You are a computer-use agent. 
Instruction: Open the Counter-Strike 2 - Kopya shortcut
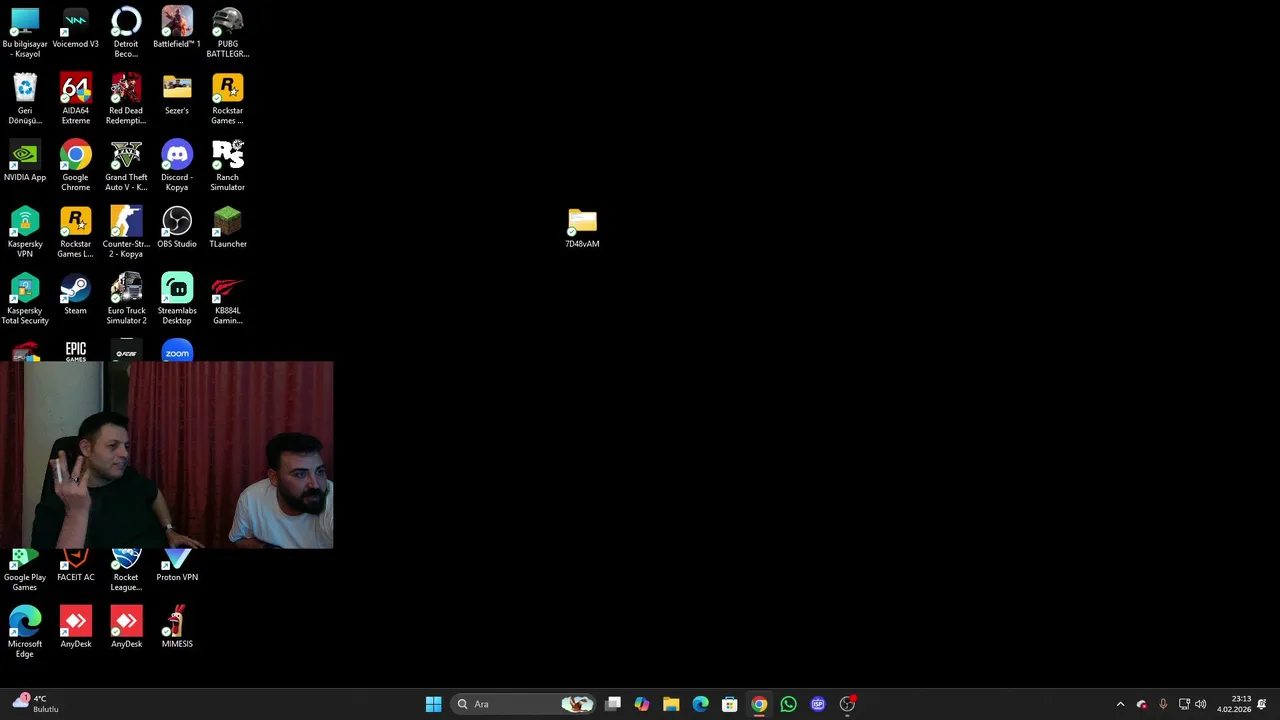click(x=126, y=232)
